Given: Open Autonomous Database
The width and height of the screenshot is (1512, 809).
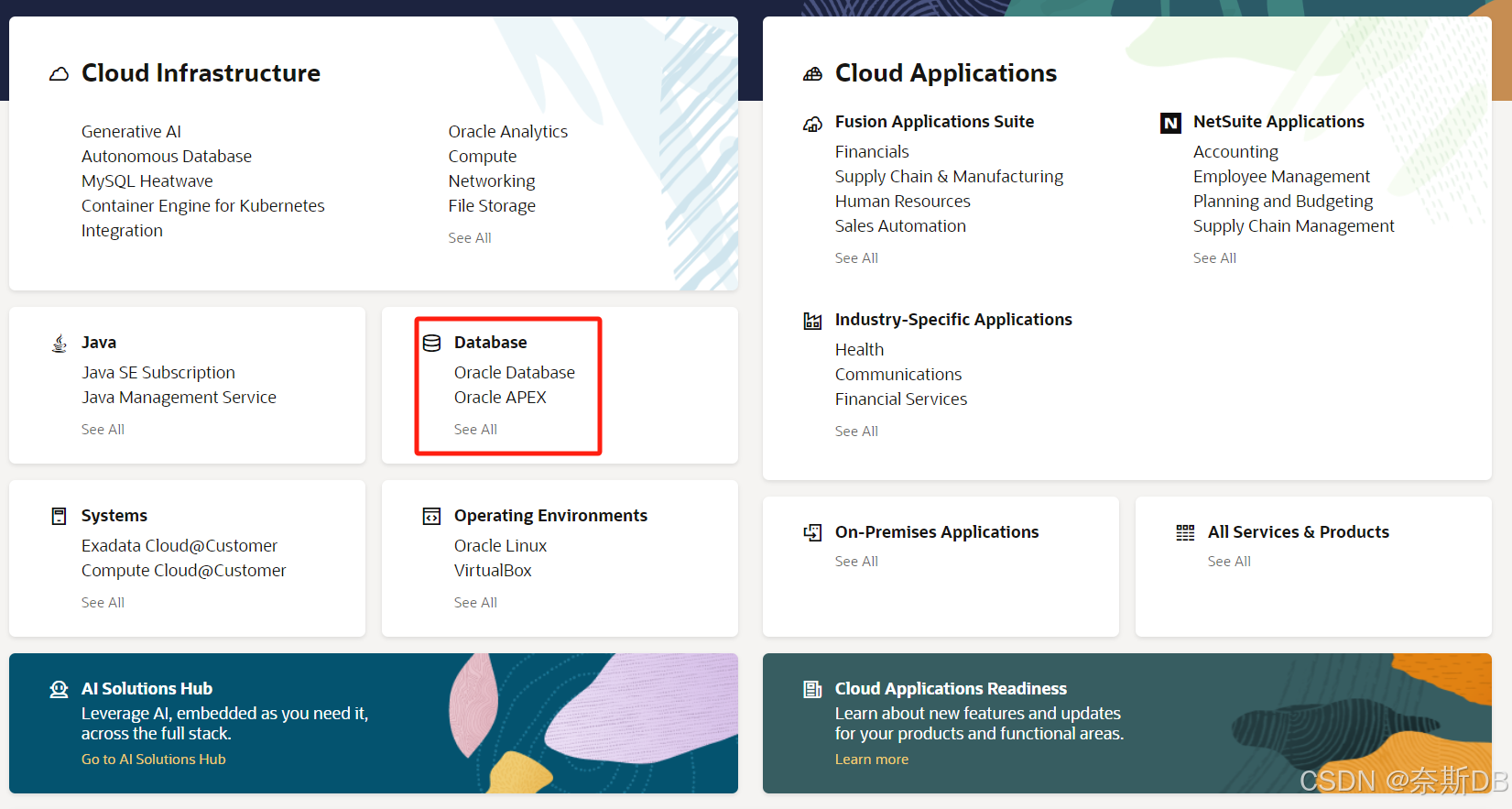Looking at the screenshot, I should click(x=167, y=157).
